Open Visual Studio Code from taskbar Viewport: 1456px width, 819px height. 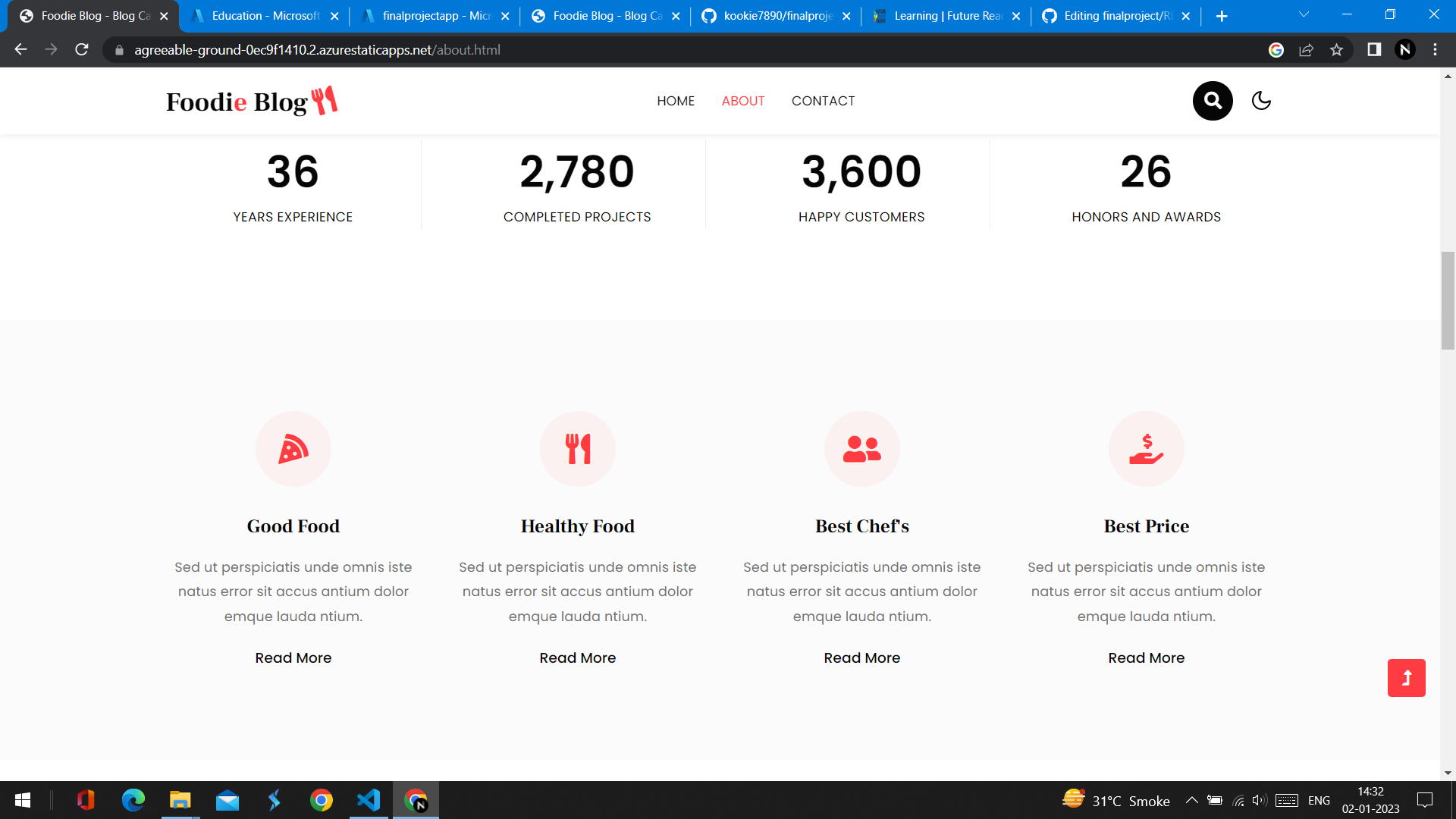pos(369,800)
